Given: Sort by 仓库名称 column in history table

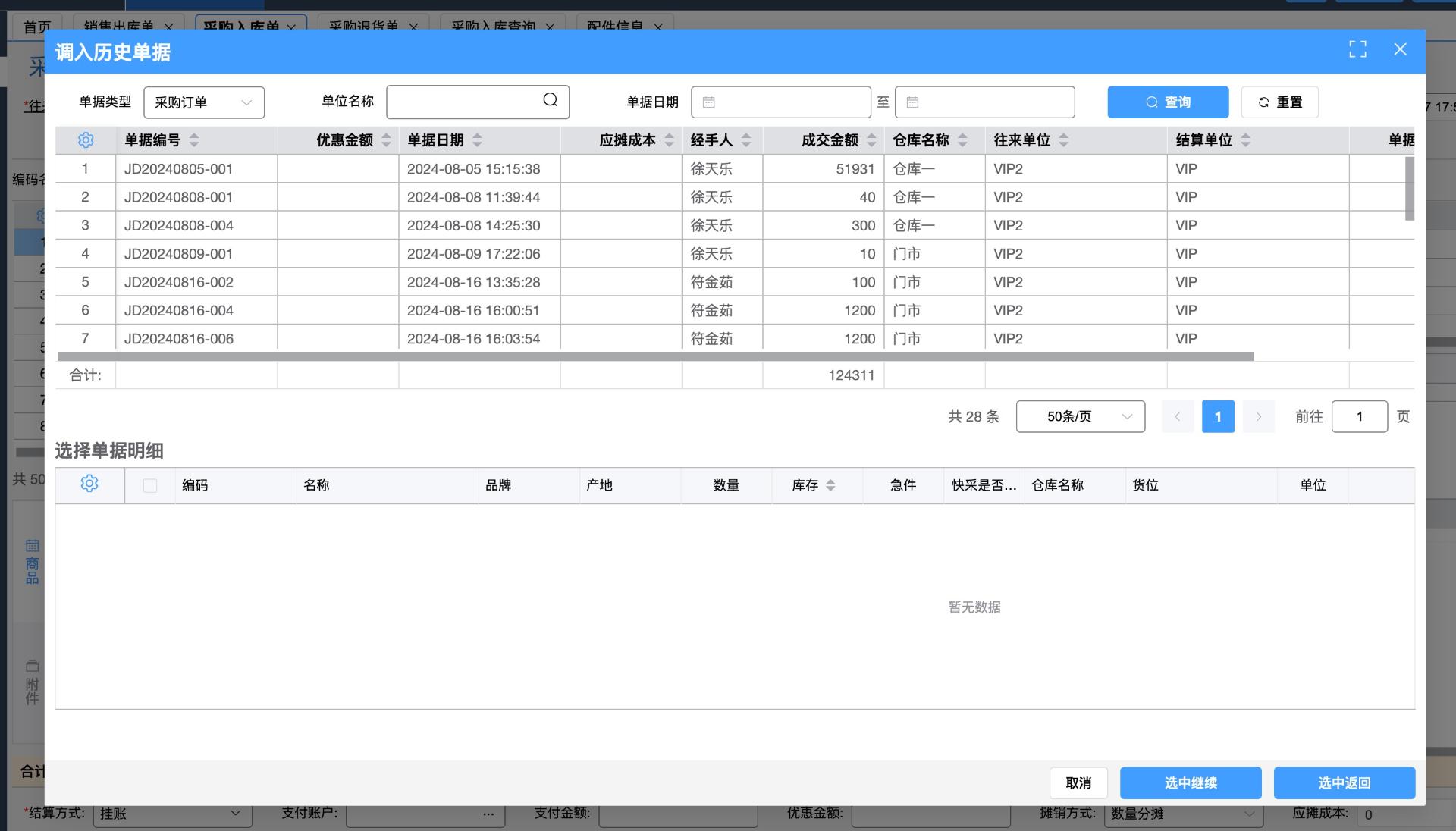Looking at the screenshot, I should click(x=962, y=140).
